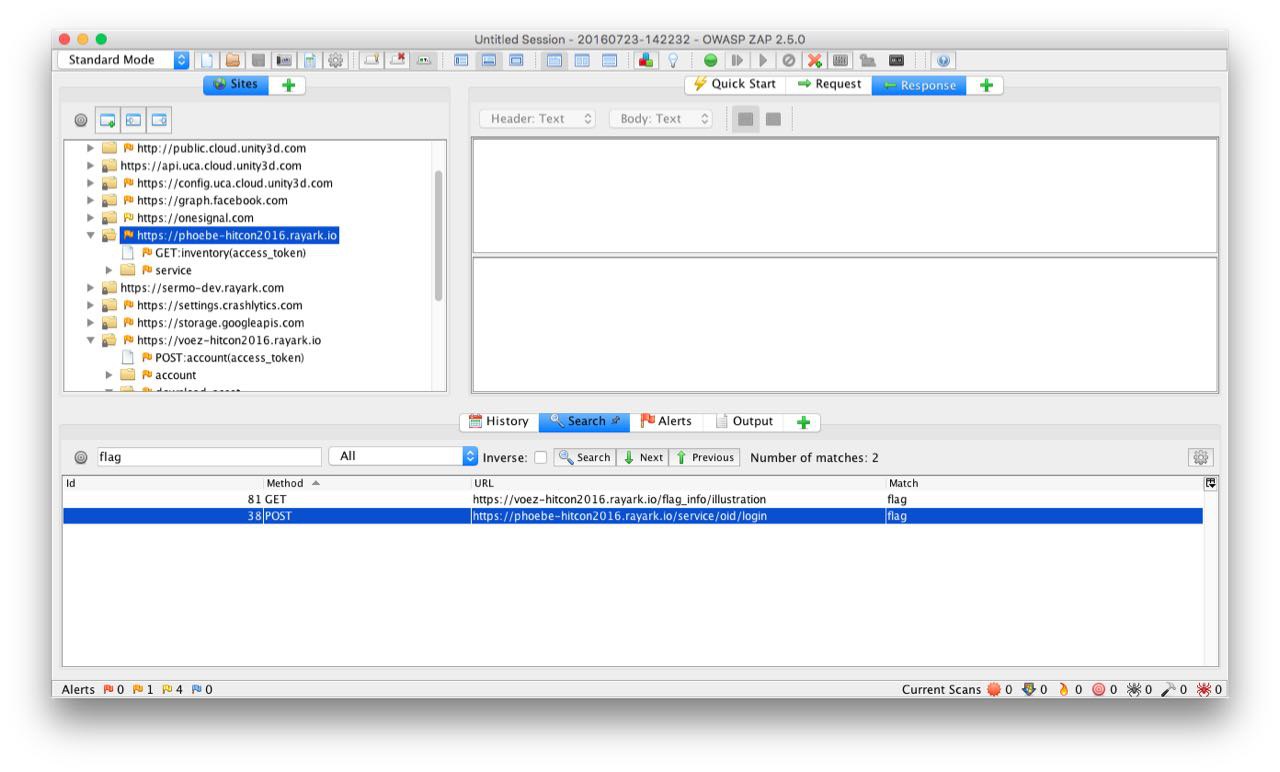This screenshot has height=772, width=1280.
Task: Click the add custom breakpoint red X icon
Action: click(x=815, y=60)
